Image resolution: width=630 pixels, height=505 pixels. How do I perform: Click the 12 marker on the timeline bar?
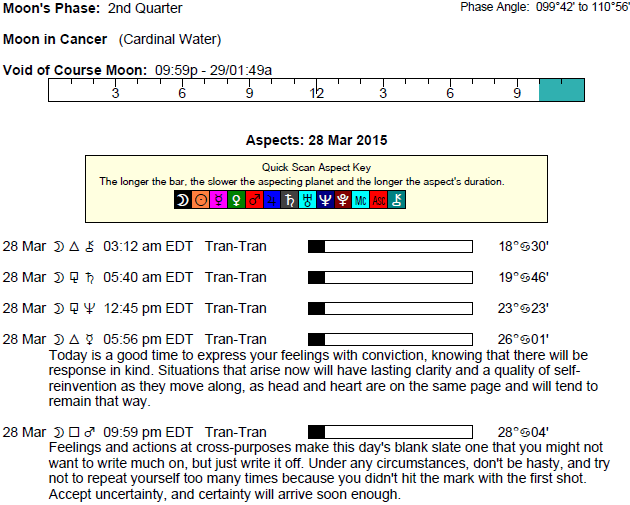point(316,92)
